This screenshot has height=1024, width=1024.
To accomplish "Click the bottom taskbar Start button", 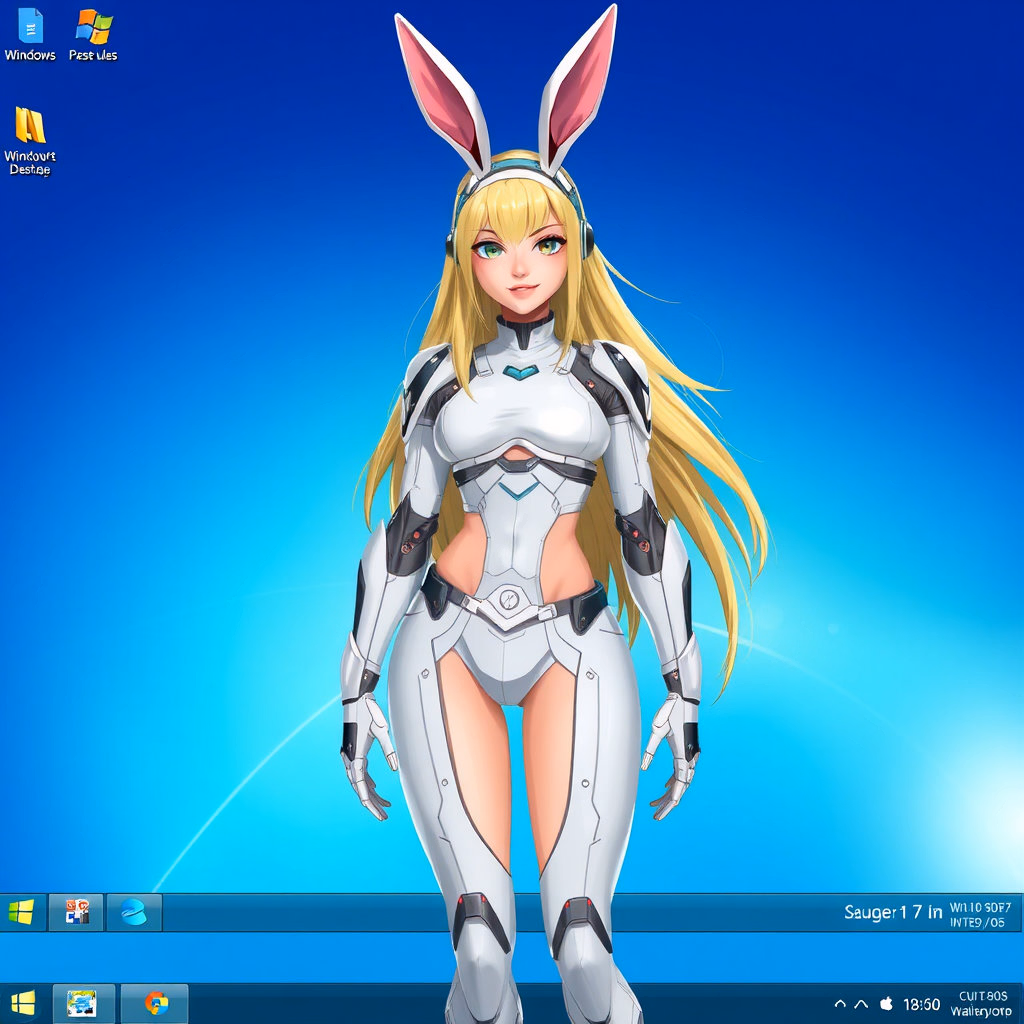I will [23, 1002].
